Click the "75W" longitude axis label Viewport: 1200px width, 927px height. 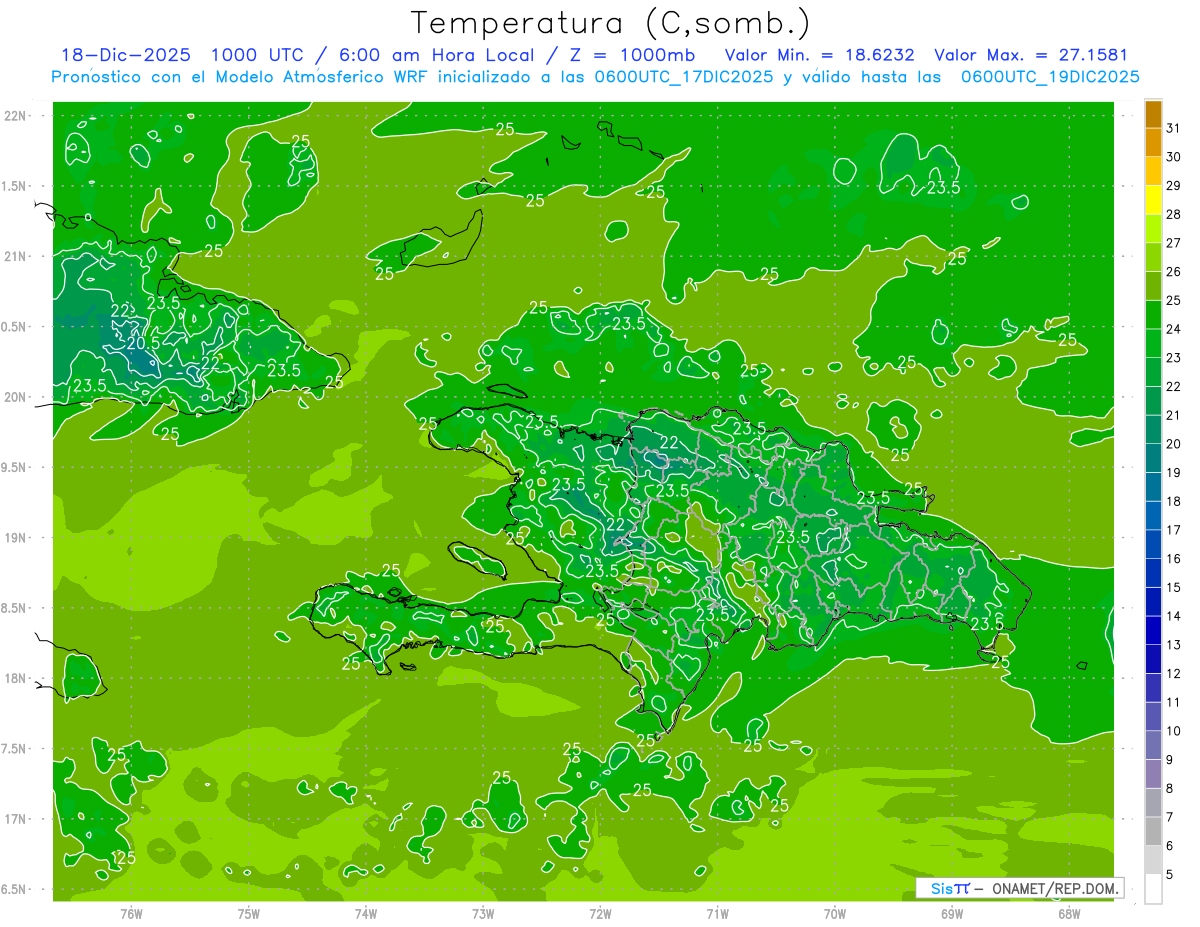click(x=249, y=914)
